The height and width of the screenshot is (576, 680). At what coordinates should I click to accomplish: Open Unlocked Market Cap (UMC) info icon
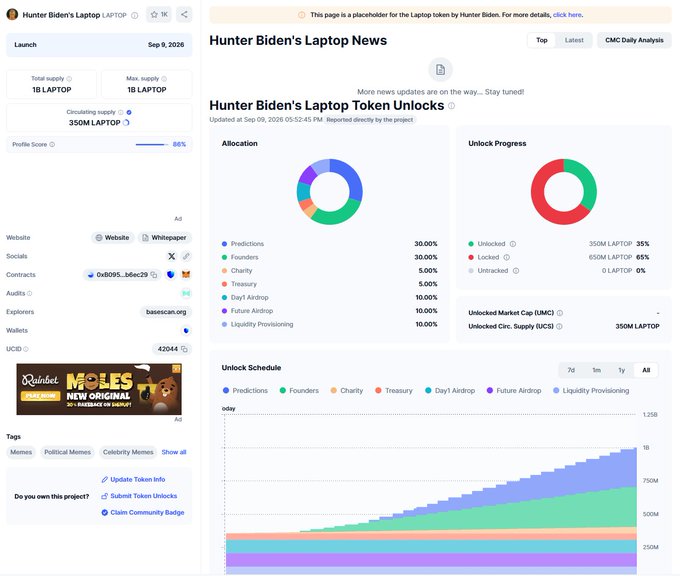pyautogui.click(x=560, y=313)
